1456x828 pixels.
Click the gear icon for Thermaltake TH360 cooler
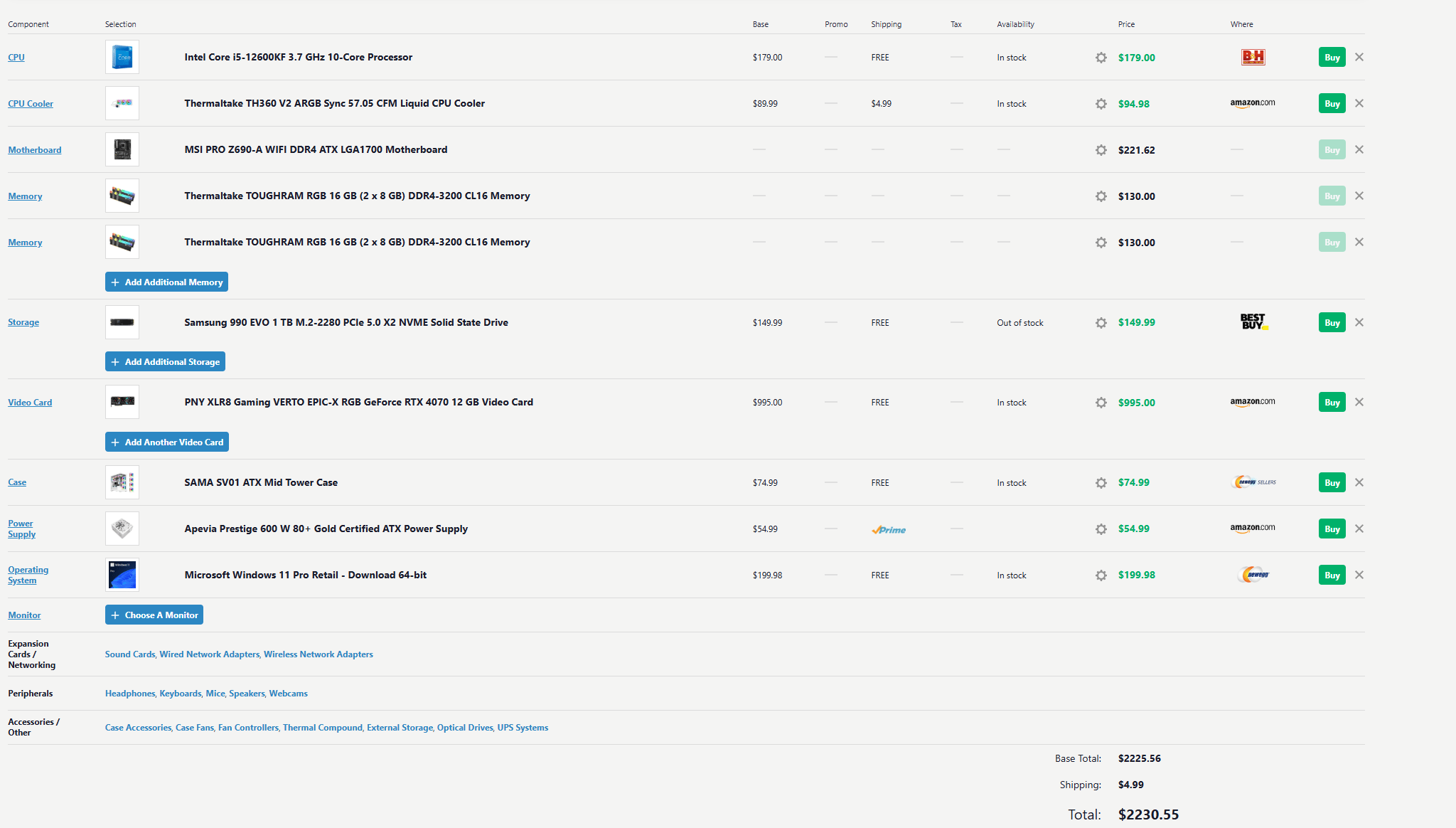pyautogui.click(x=1101, y=104)
